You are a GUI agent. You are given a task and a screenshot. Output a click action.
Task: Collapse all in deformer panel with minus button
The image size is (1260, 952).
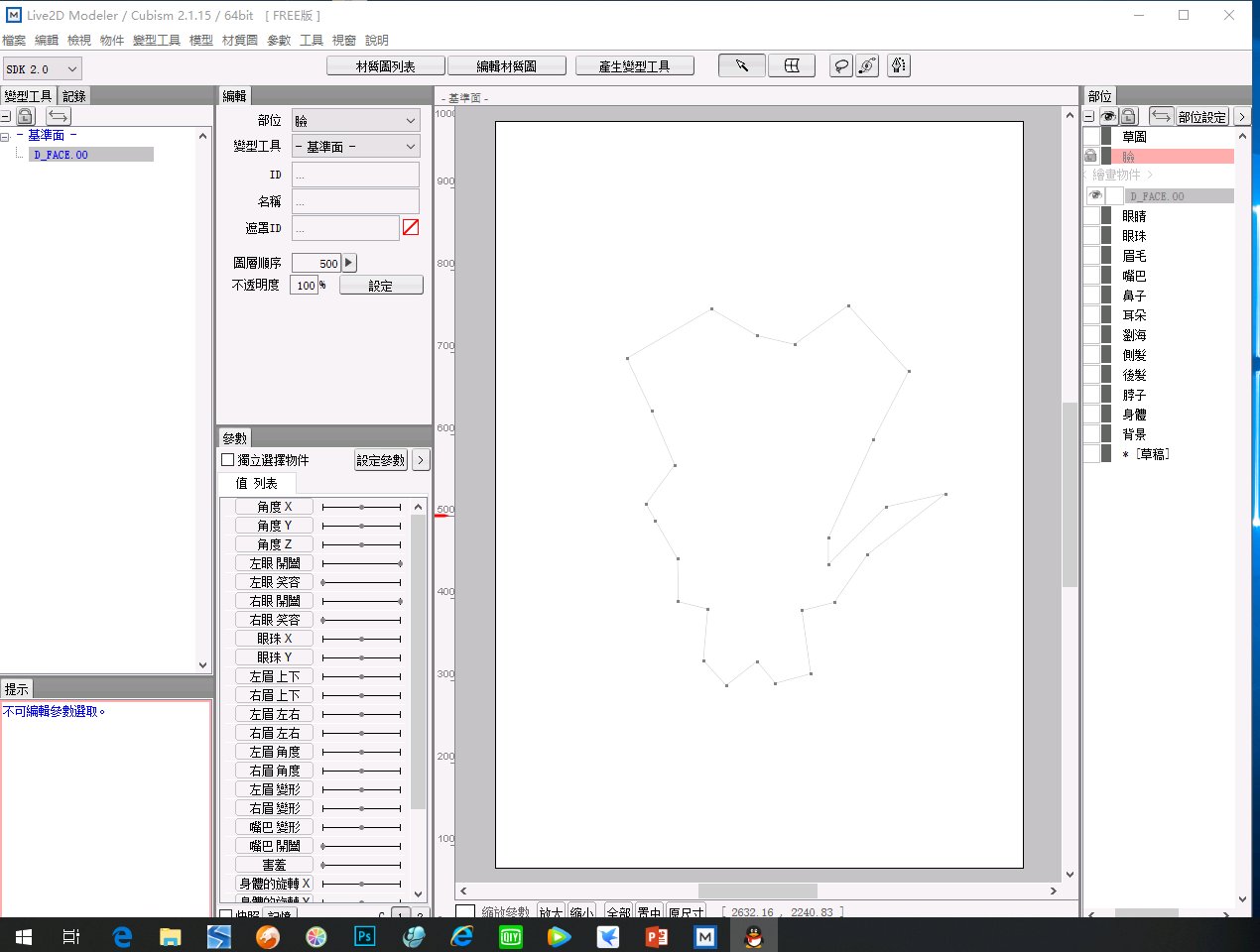click(6, 116)
